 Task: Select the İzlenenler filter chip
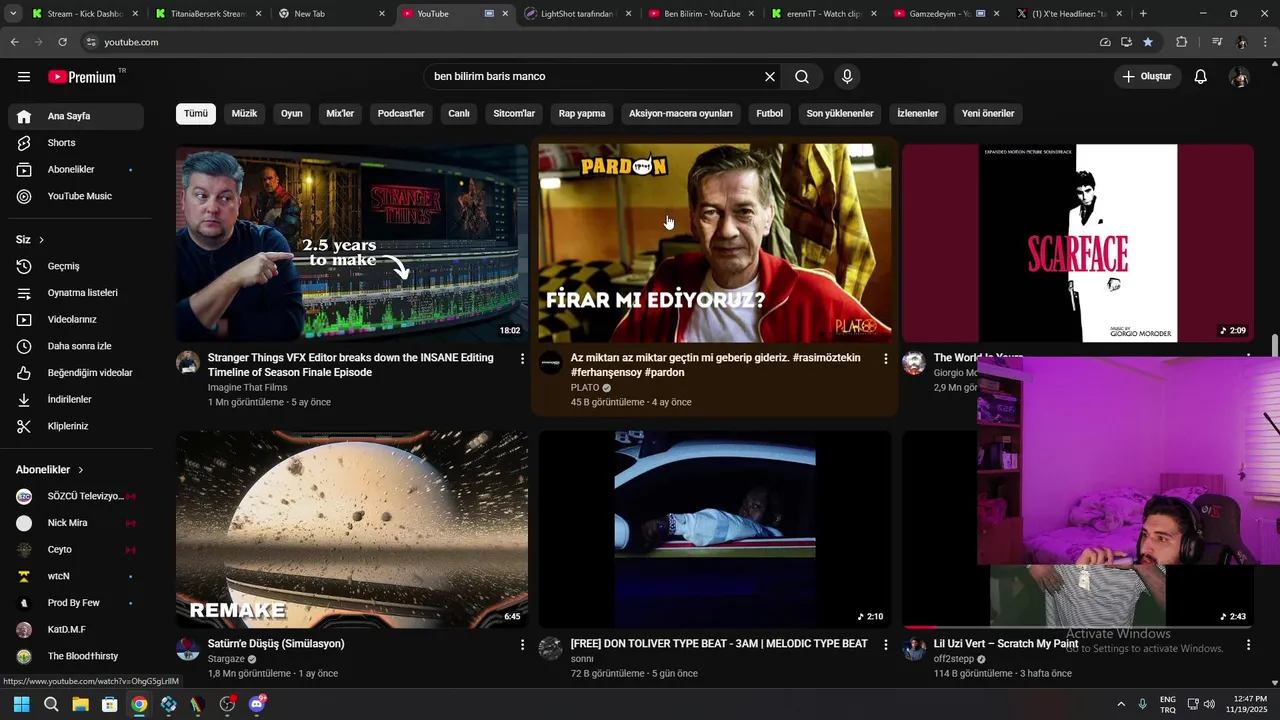coord(918,114)
